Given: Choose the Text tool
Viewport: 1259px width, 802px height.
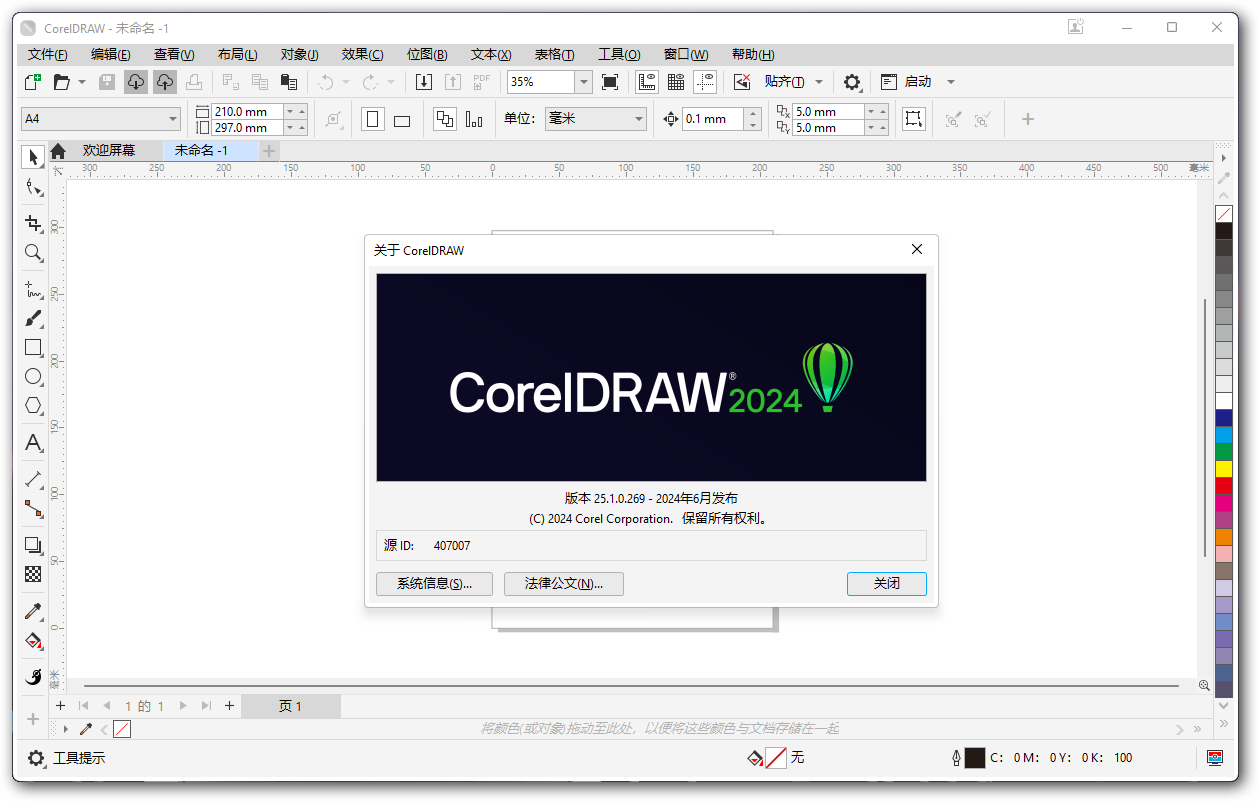Looking at the screenshot, I should (x=33, y=443).
